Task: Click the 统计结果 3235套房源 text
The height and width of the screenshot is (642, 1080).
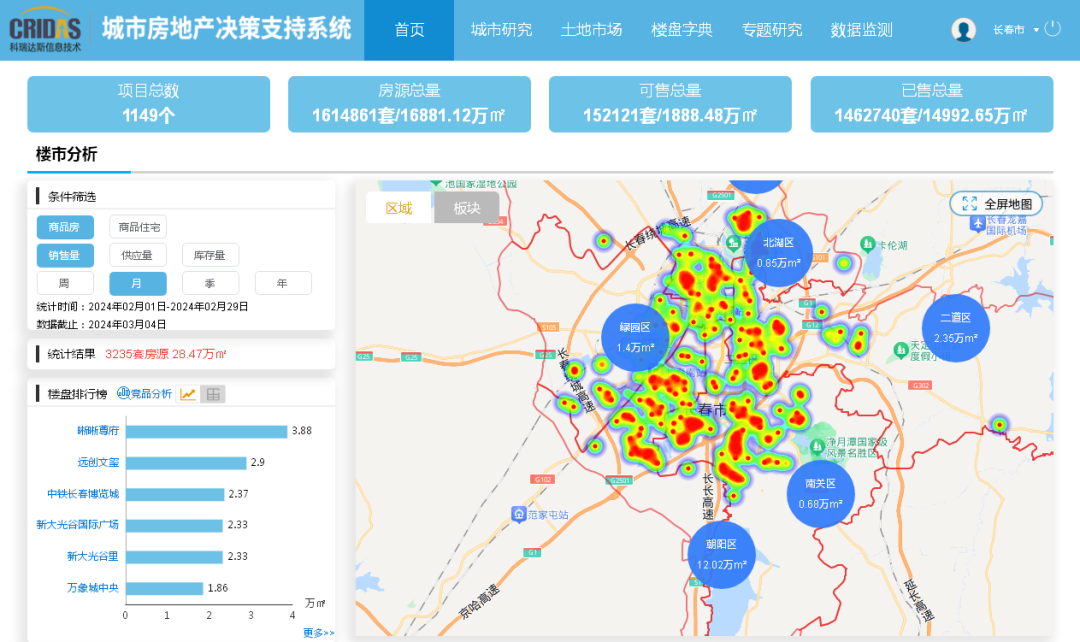Action: 136,354
